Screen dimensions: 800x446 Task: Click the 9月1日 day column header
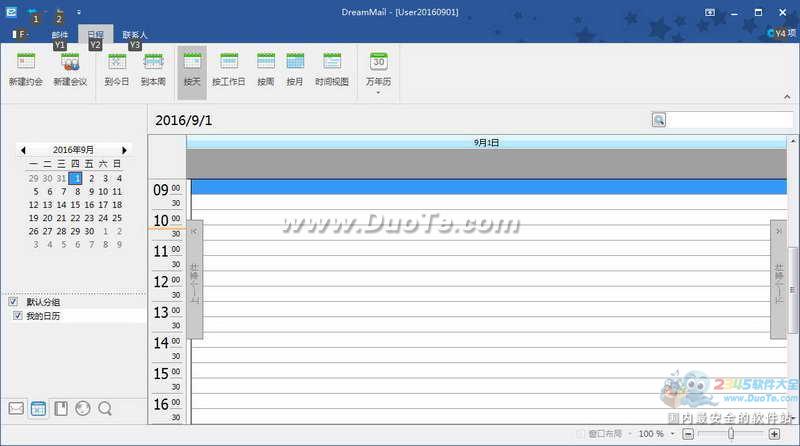(x=486, y=143)
